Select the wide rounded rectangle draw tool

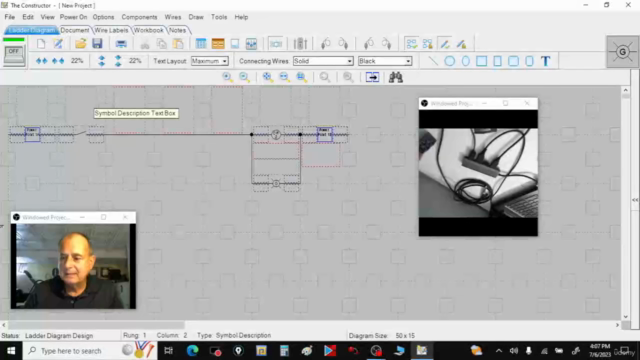[513, 61]
